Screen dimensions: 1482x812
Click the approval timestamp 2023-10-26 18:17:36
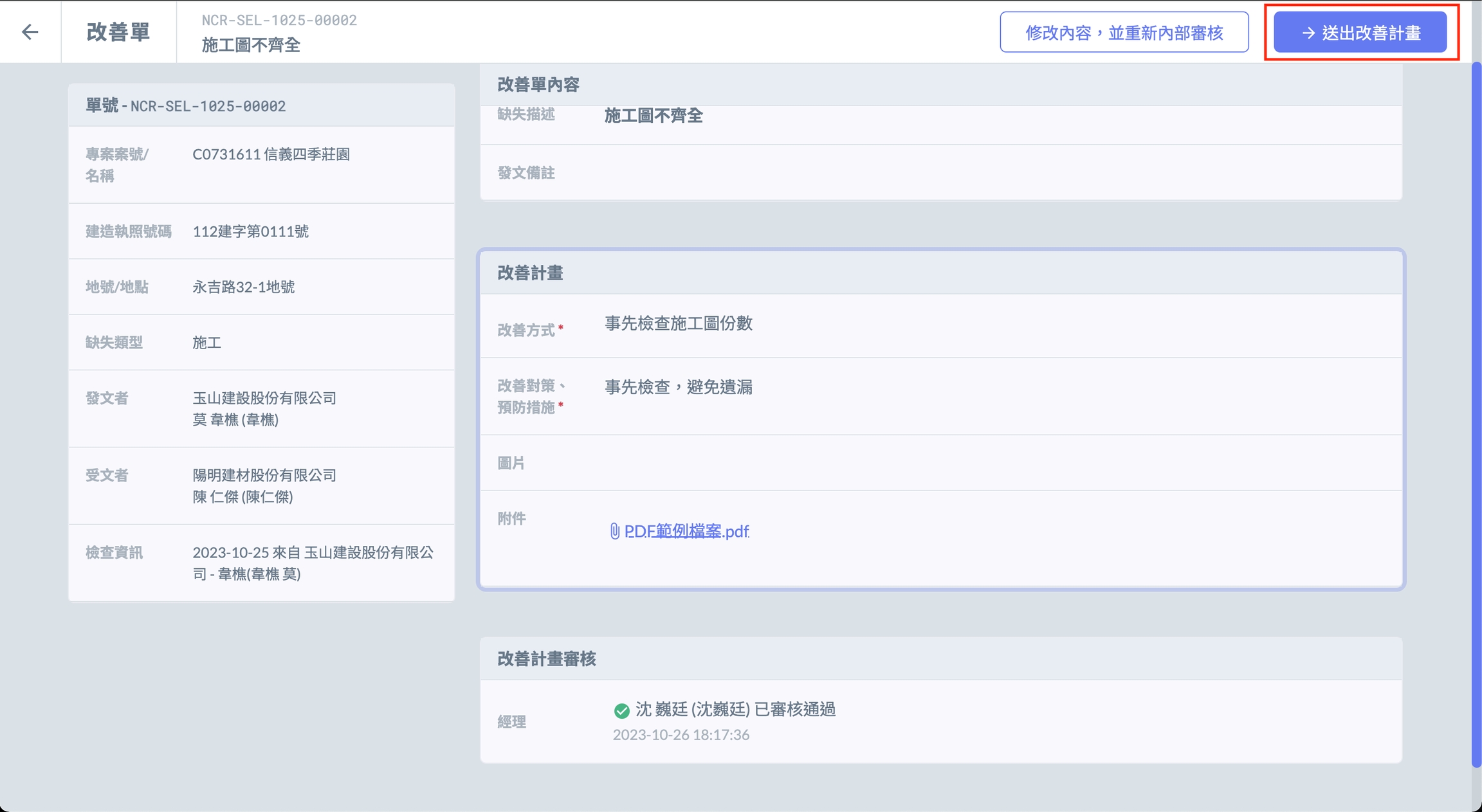point(681,735)
